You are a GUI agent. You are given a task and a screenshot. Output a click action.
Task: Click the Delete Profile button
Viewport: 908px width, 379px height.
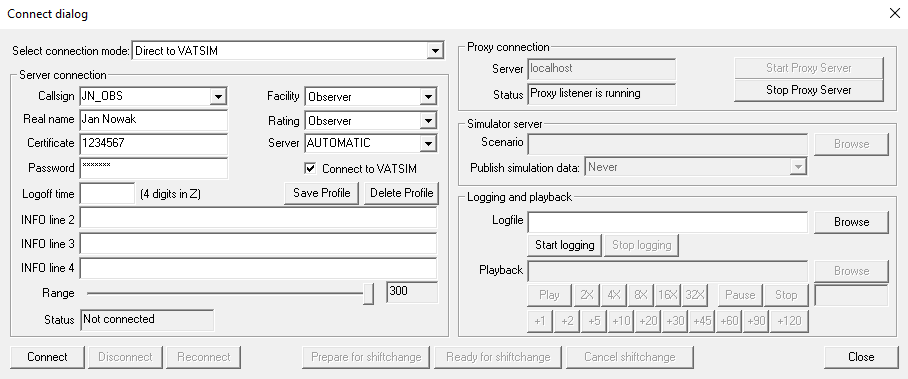coord(401,193)
